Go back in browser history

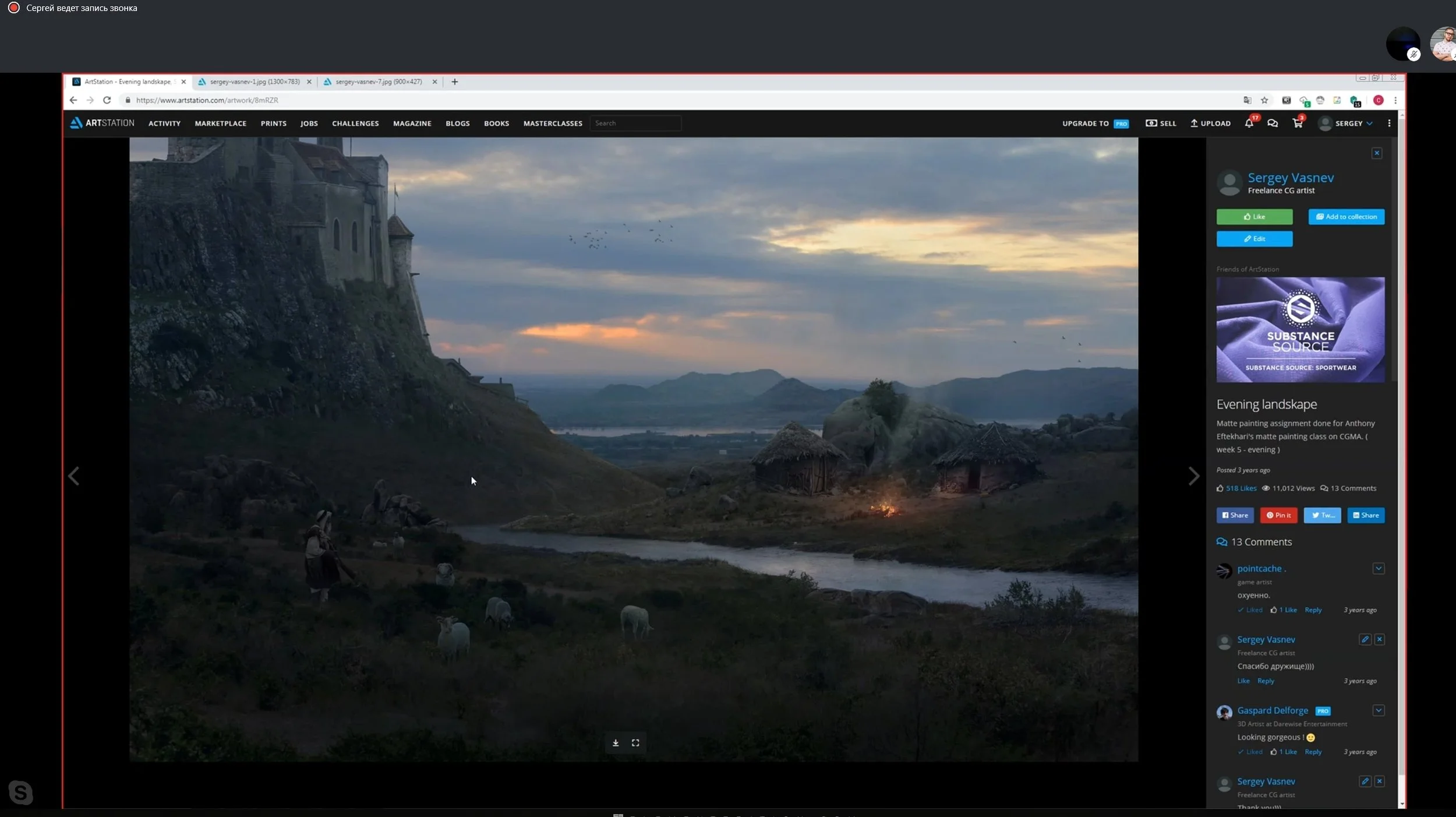coord(73,100)
